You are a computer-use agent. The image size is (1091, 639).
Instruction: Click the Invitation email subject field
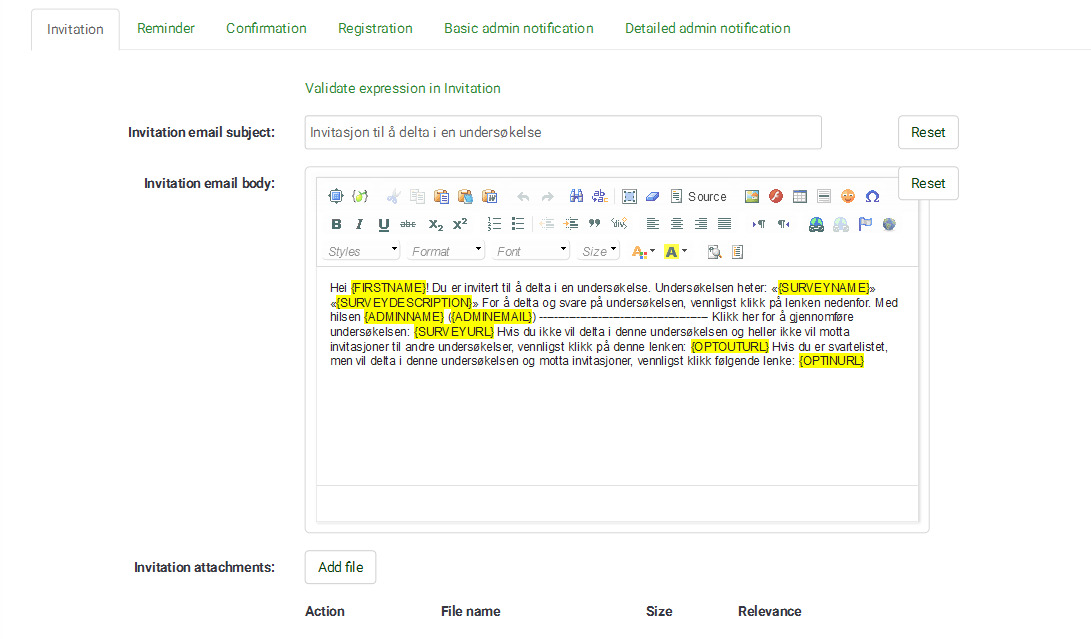tap(562, 132)
